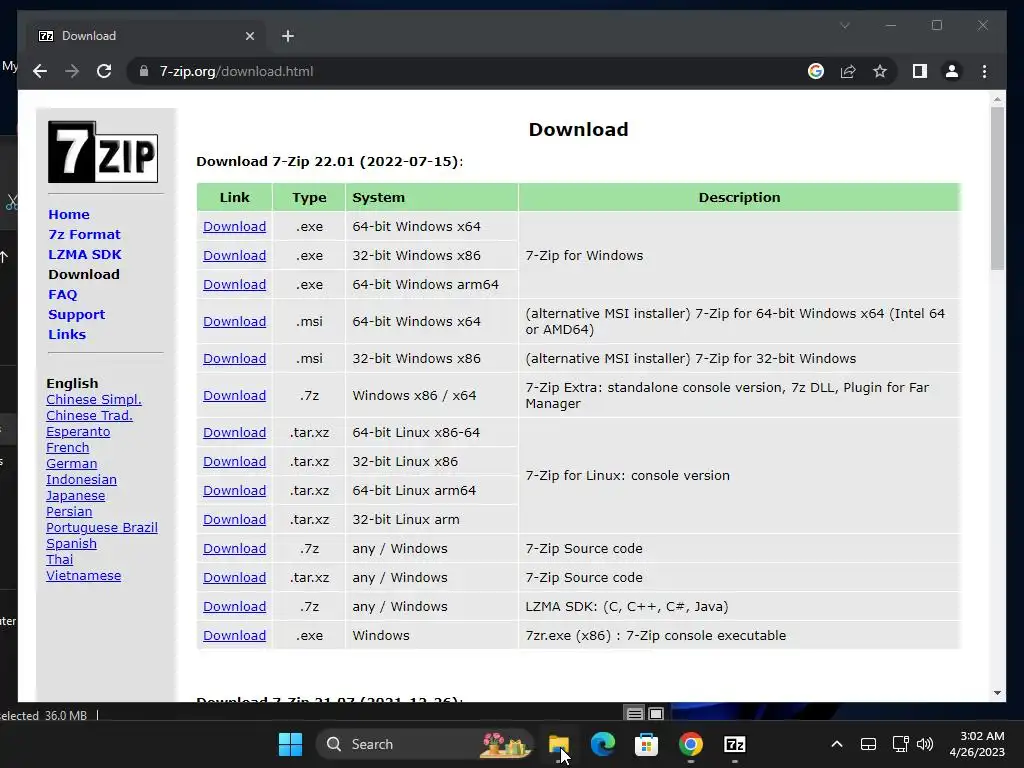Close the Download tab
The image size is (1024, 768).
click(x=249, y=36)
